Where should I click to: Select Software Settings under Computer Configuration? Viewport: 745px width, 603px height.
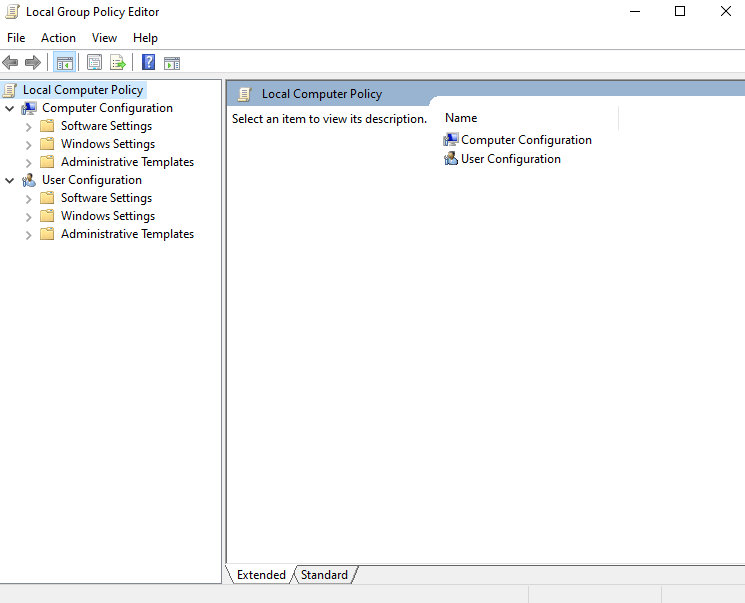pyautogui.click(x=106, y=126)
